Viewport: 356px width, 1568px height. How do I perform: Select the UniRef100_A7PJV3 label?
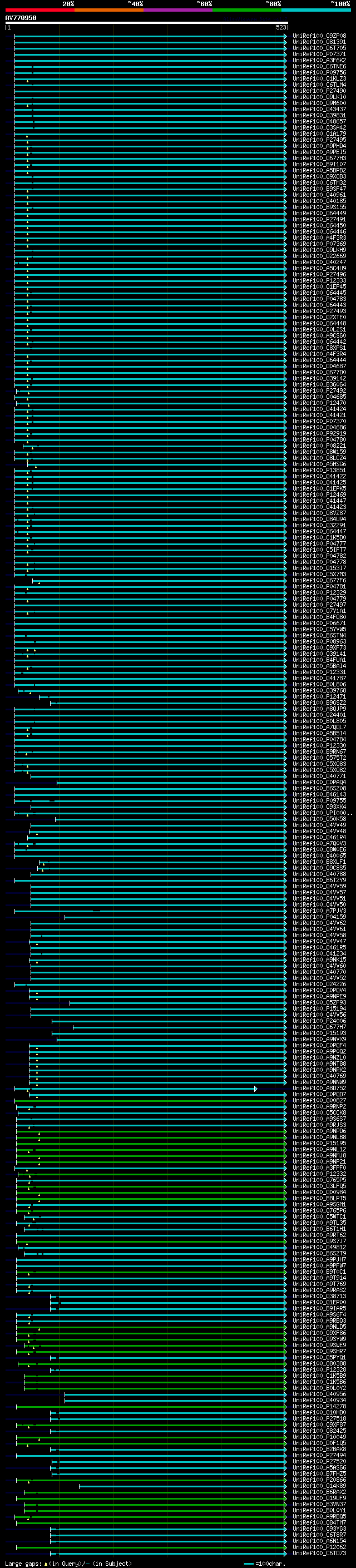coord(319,911)
